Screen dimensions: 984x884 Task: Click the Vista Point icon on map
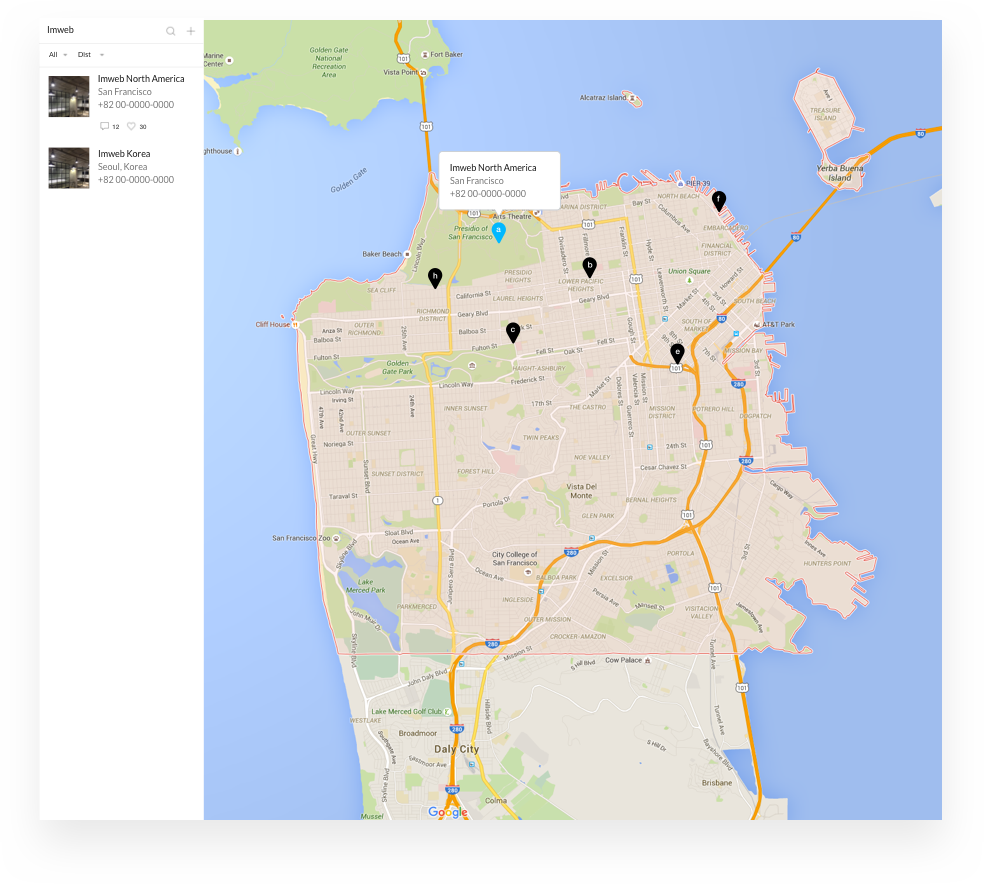[x=424, y=73]
